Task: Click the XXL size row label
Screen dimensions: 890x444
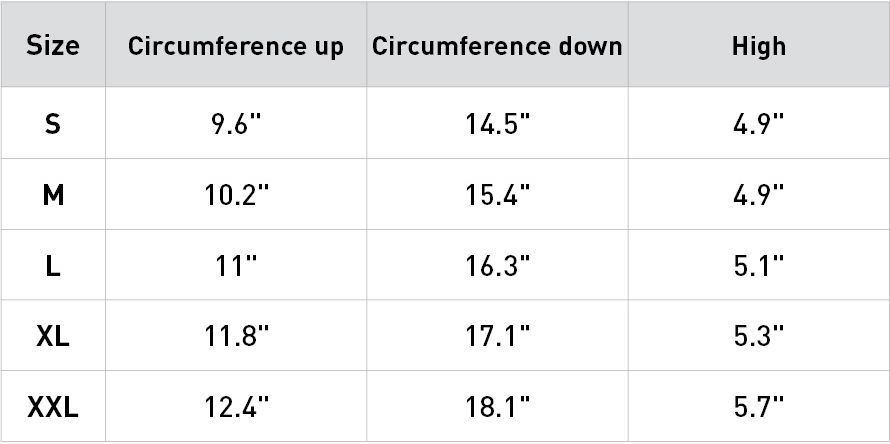Action: (53, 408)
